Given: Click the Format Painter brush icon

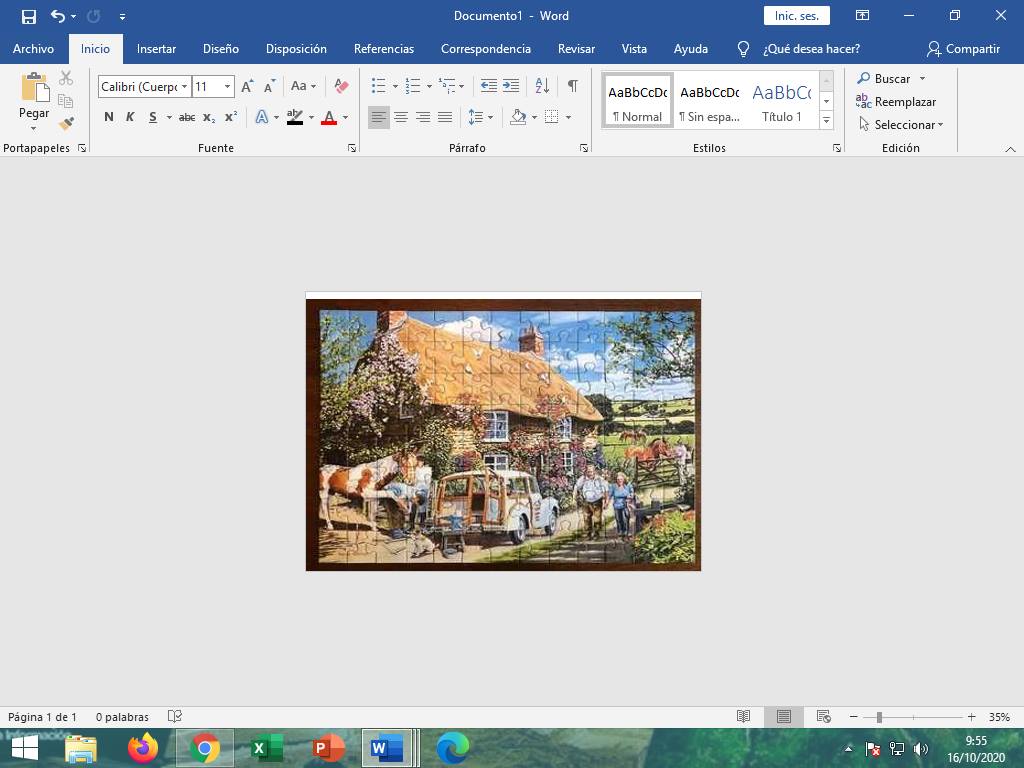Looking at the screenshot, I should coord(66,124).
